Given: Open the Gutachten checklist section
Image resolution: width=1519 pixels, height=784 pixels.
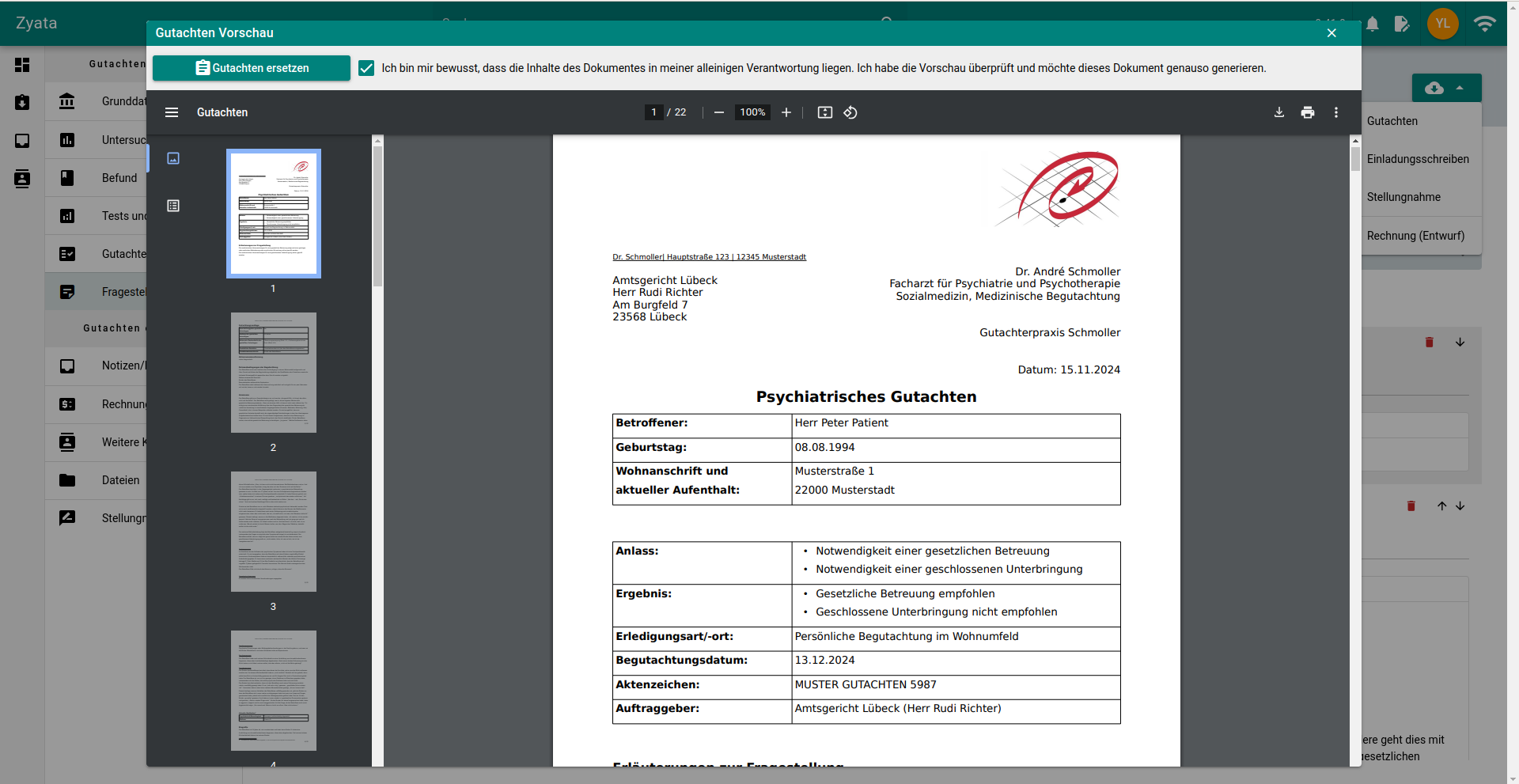Looking at the screenshot, I should click(x=96, y=254).
